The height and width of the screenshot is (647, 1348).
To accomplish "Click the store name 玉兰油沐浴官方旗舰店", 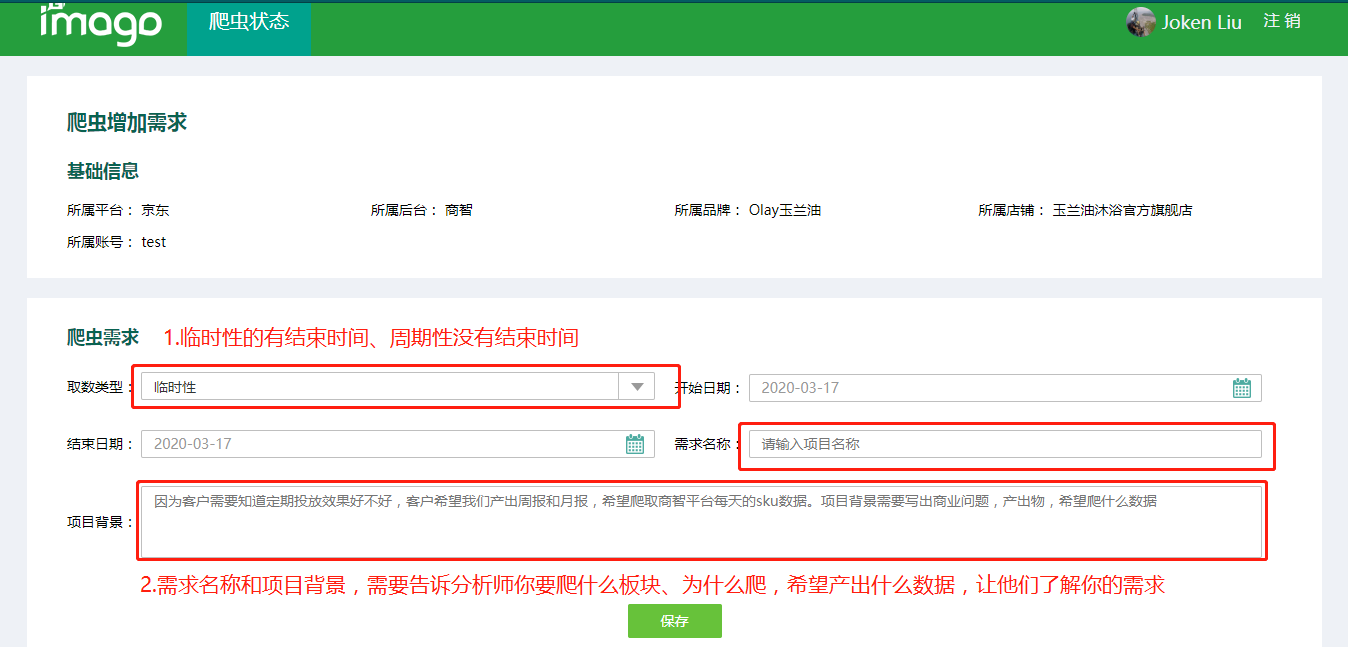I will coord(1122,210).
